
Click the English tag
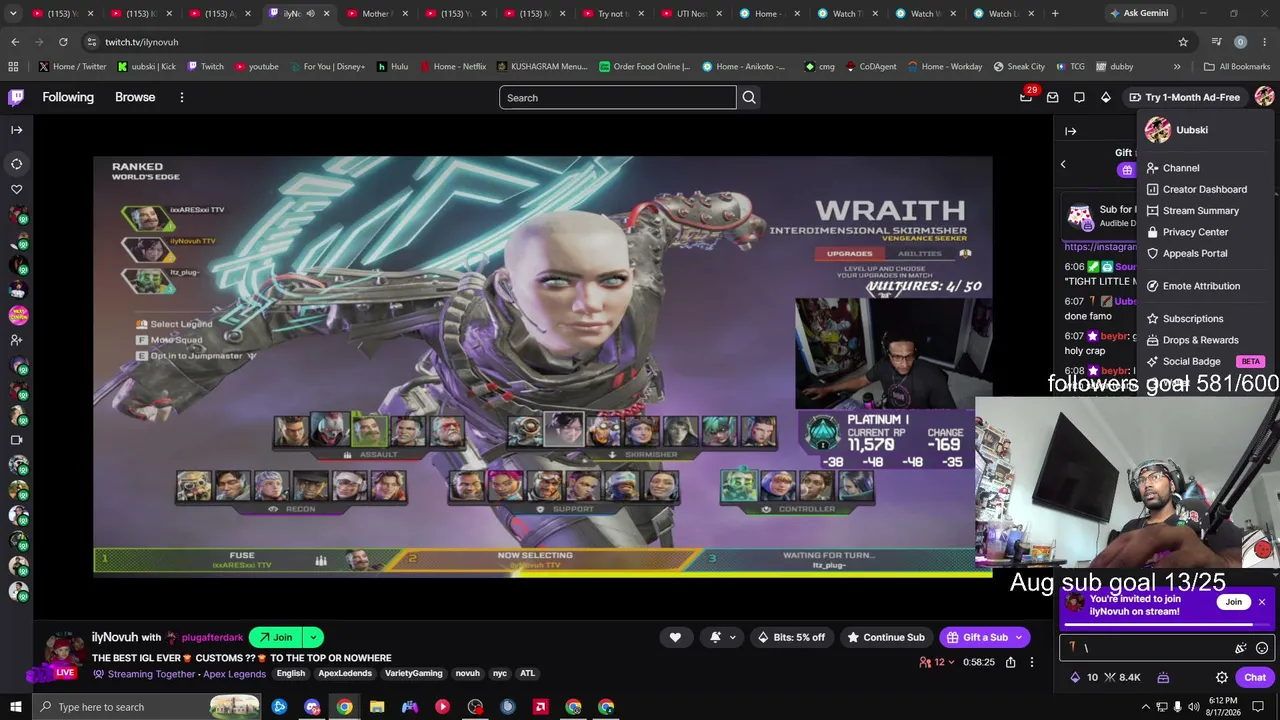click(x=291, y=674)
